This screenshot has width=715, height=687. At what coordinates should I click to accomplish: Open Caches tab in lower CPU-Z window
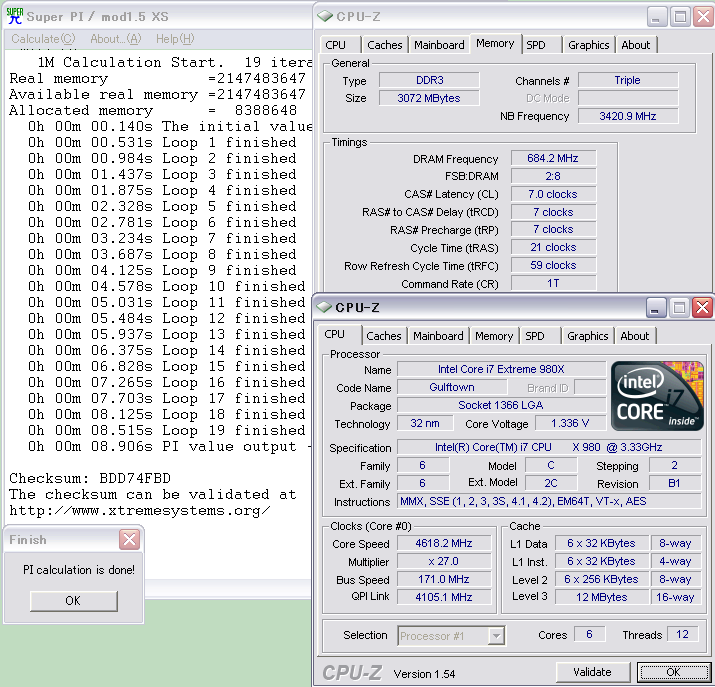384,336
